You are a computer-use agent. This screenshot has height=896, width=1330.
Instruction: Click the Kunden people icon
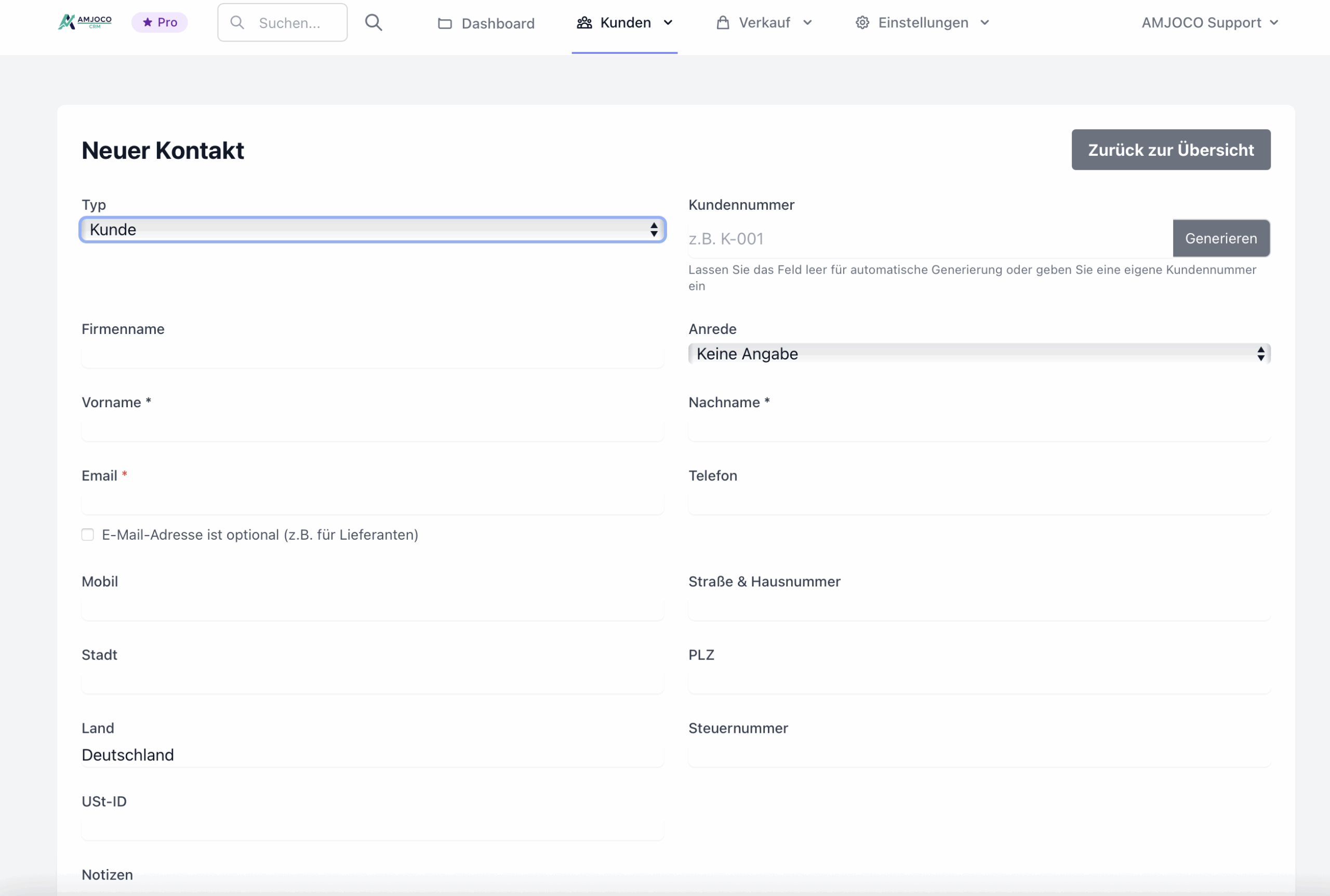584,22
